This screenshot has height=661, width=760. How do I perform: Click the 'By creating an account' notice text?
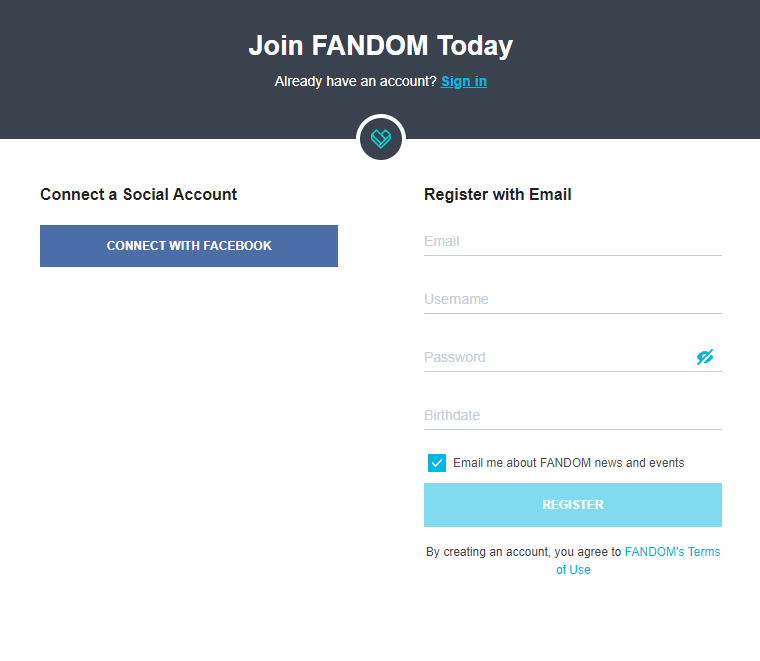(x=522, y=552)
